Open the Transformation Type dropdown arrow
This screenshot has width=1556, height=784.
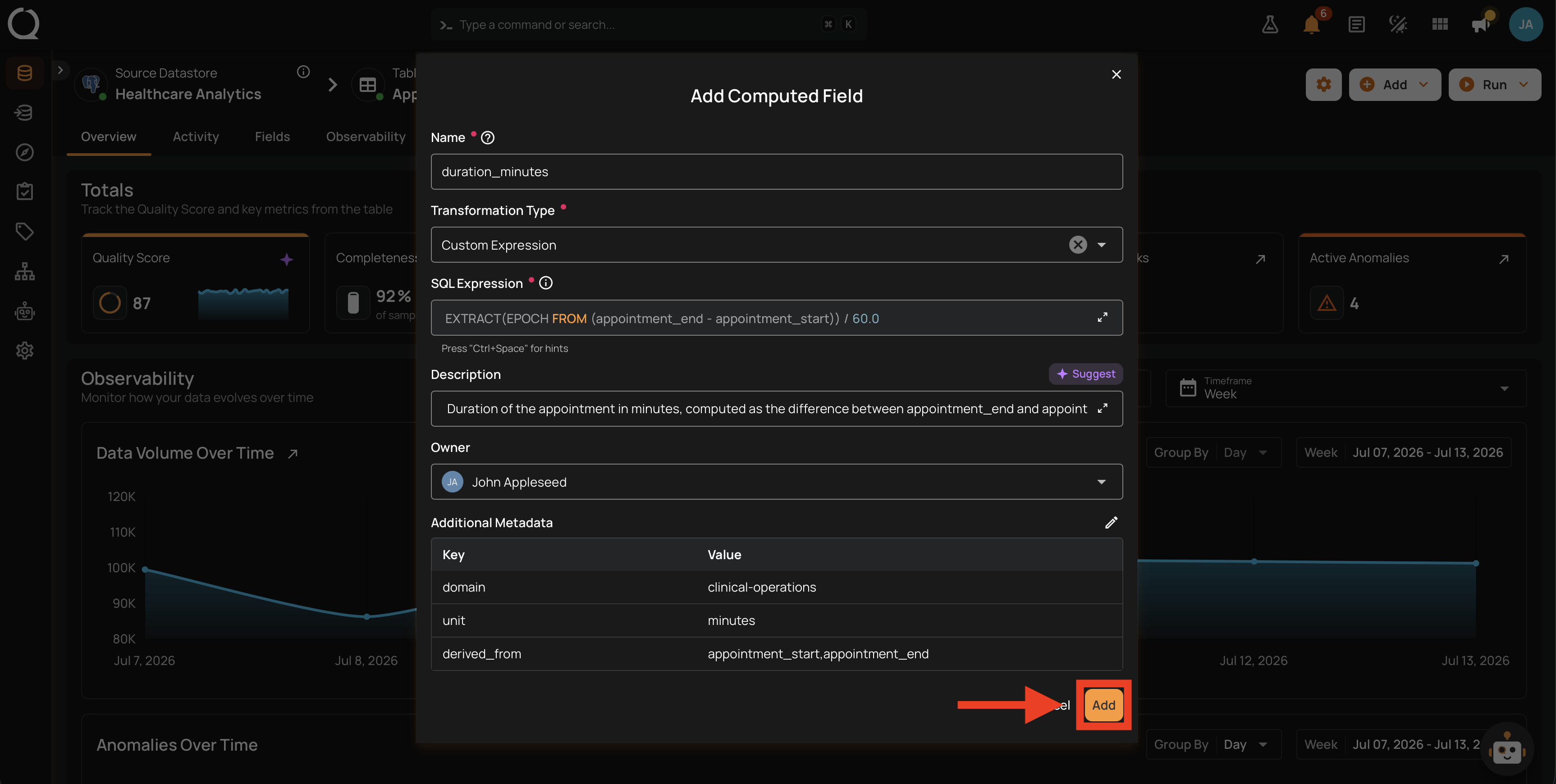pos(1102,245)
